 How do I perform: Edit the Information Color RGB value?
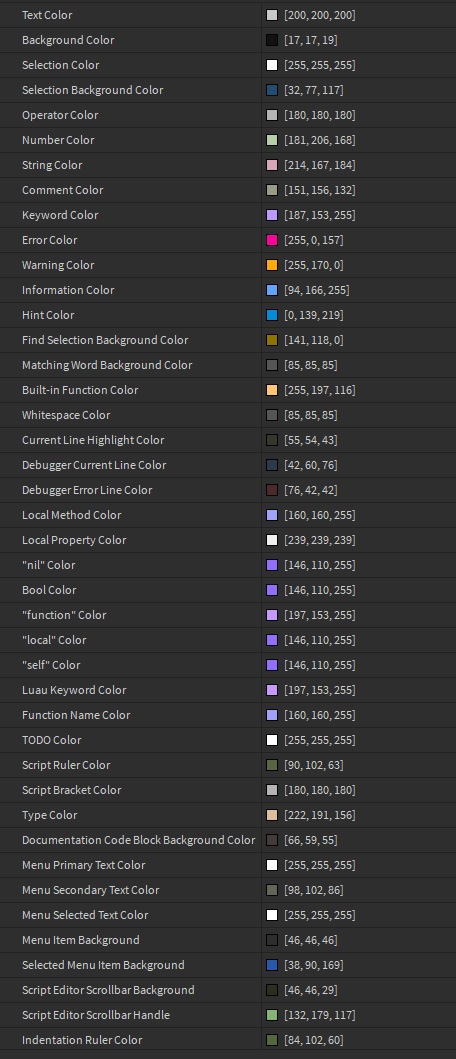317,290
